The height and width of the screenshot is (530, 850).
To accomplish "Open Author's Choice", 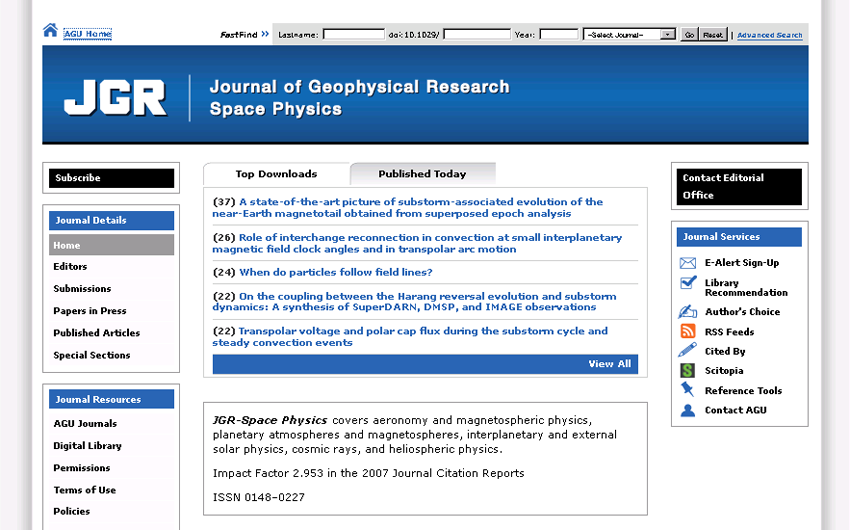I will click(x=742, y=312).
